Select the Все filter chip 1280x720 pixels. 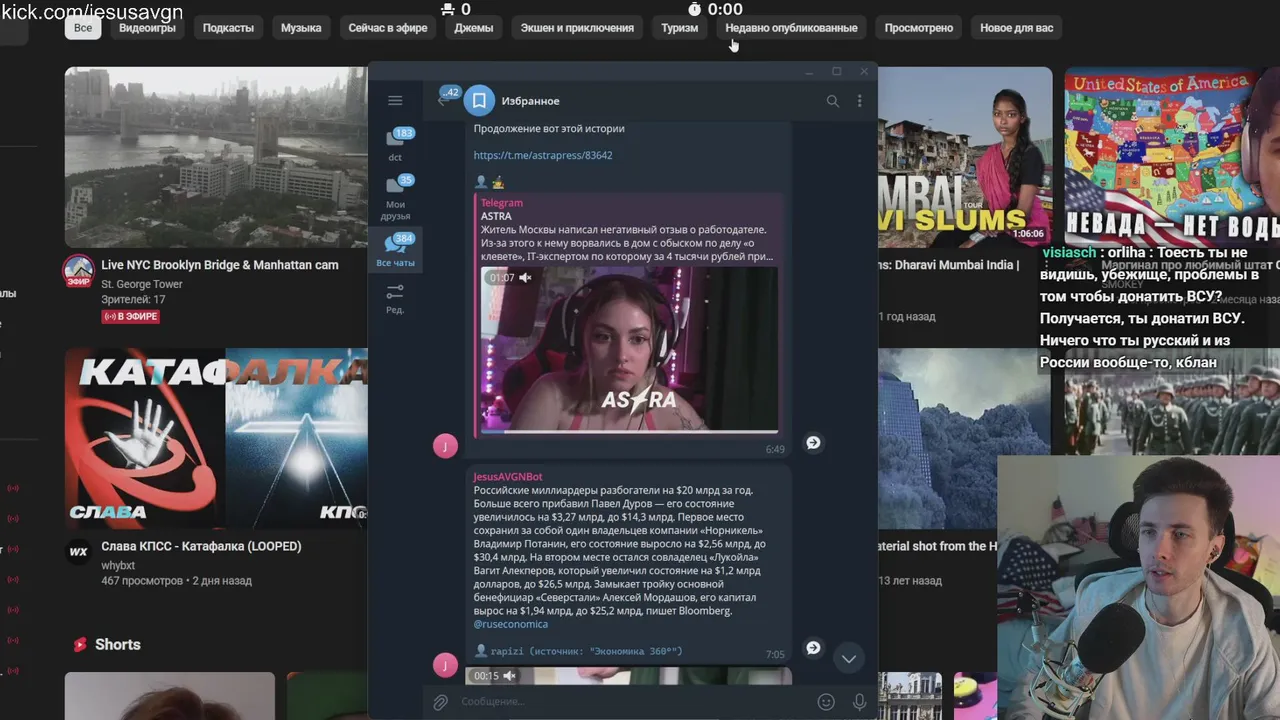83,28
